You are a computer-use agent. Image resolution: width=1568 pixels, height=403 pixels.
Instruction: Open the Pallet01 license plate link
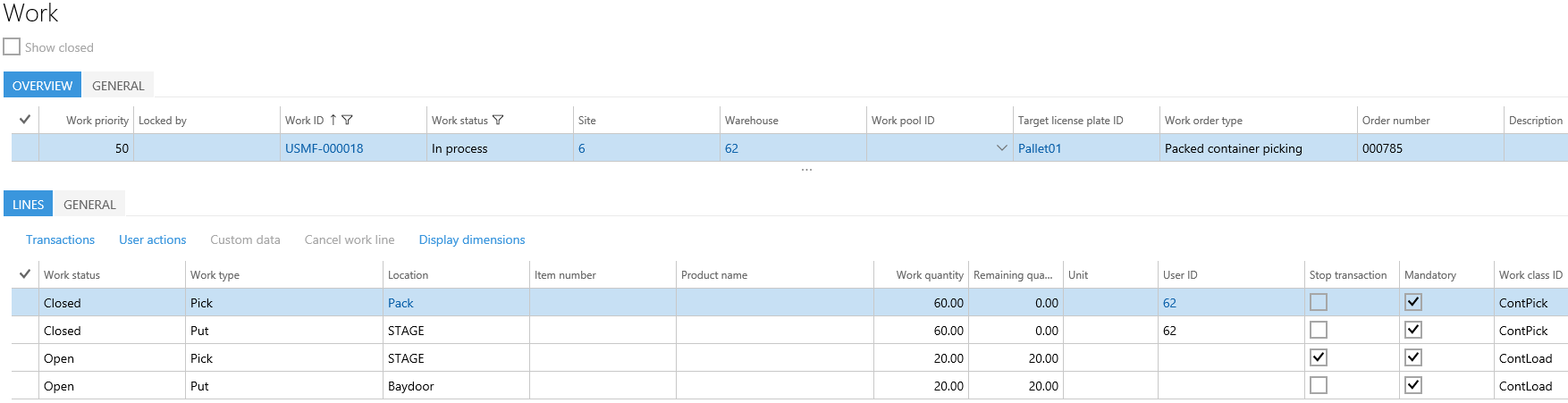pos(1039,148)
